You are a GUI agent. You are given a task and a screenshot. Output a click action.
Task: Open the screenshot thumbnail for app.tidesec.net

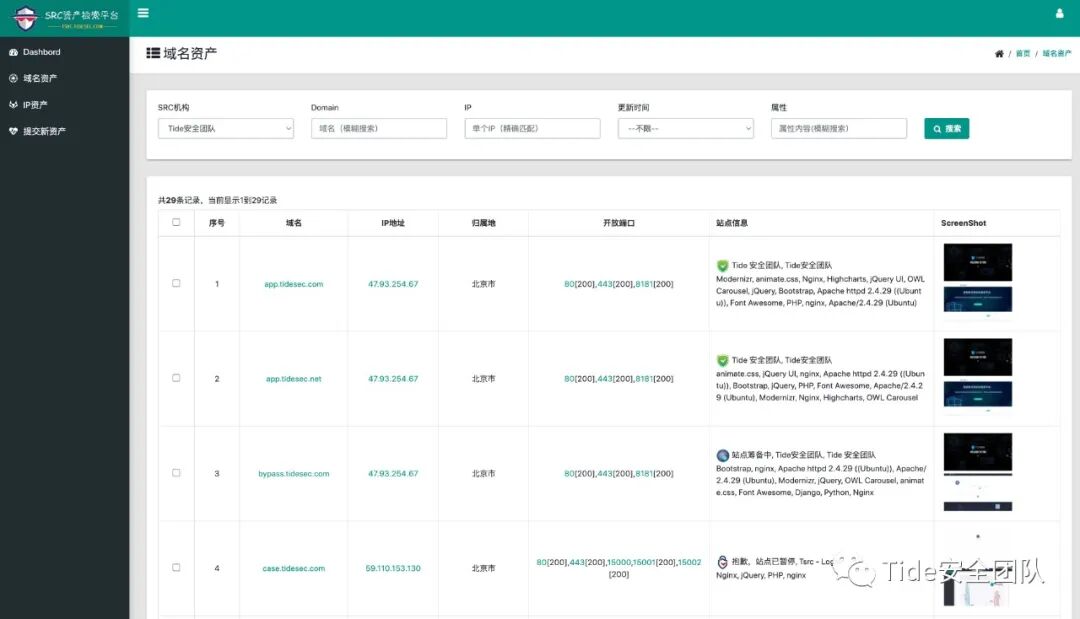977,376
